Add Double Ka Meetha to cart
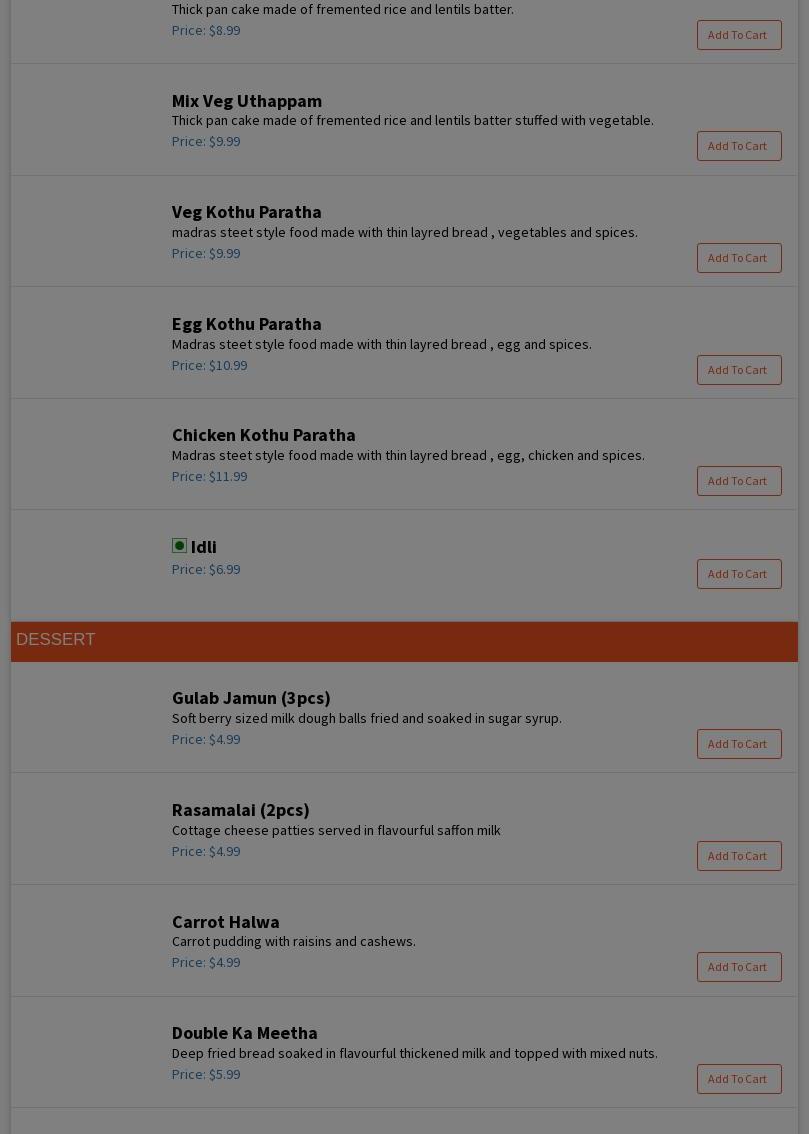 738,1079
